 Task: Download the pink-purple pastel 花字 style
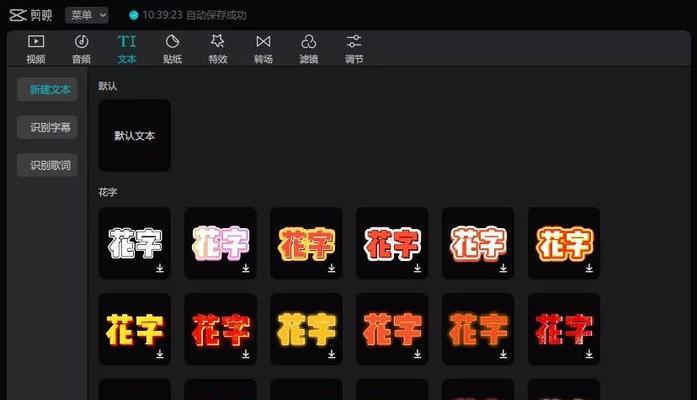(246, 268)
